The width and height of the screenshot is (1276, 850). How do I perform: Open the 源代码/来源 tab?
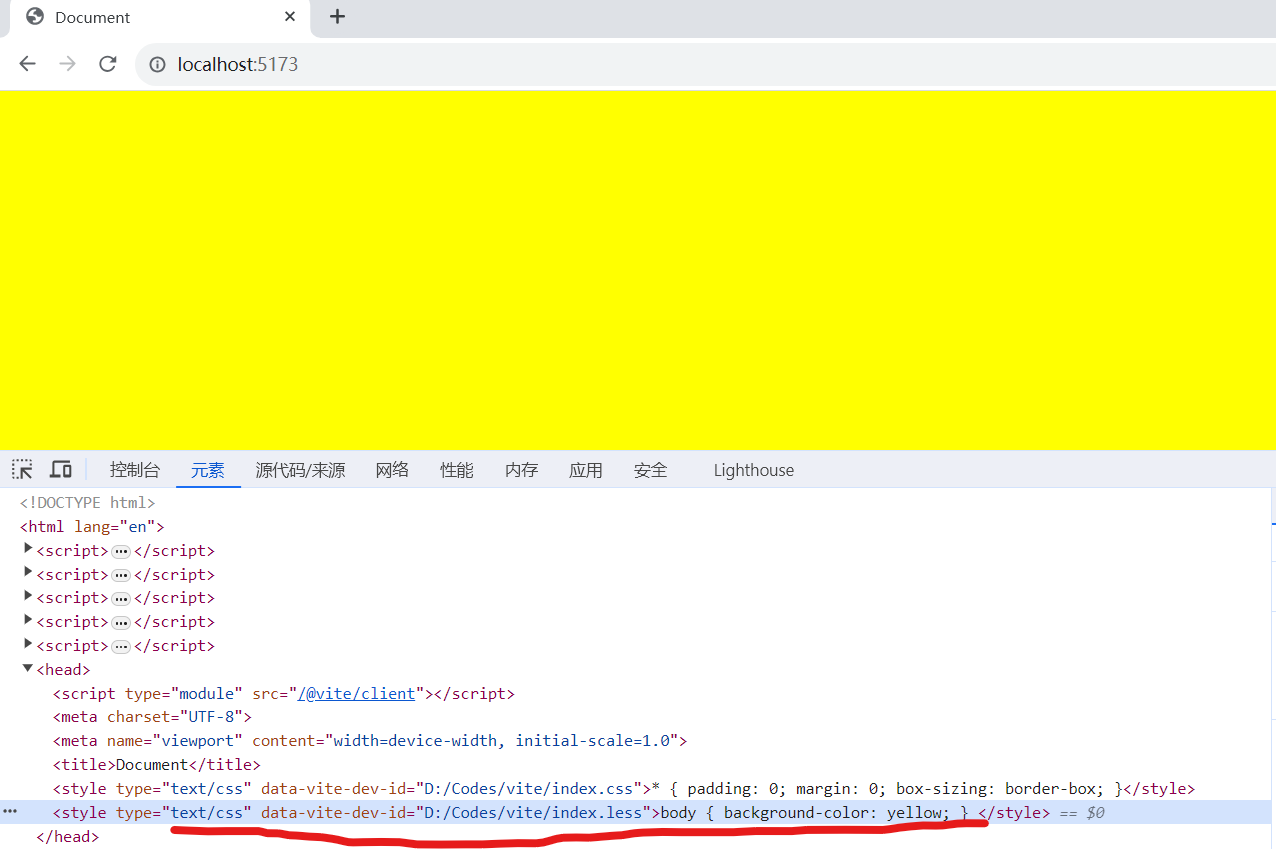[x=300, y=470]
